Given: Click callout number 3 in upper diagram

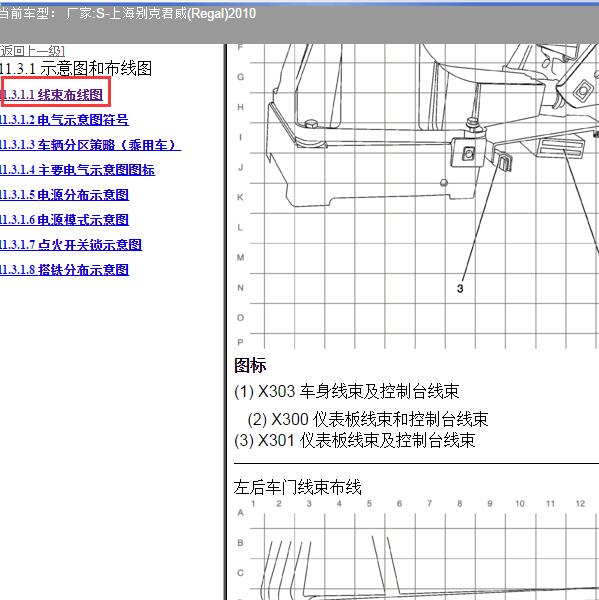Looking at the screenshot, I should pos(460,289).
